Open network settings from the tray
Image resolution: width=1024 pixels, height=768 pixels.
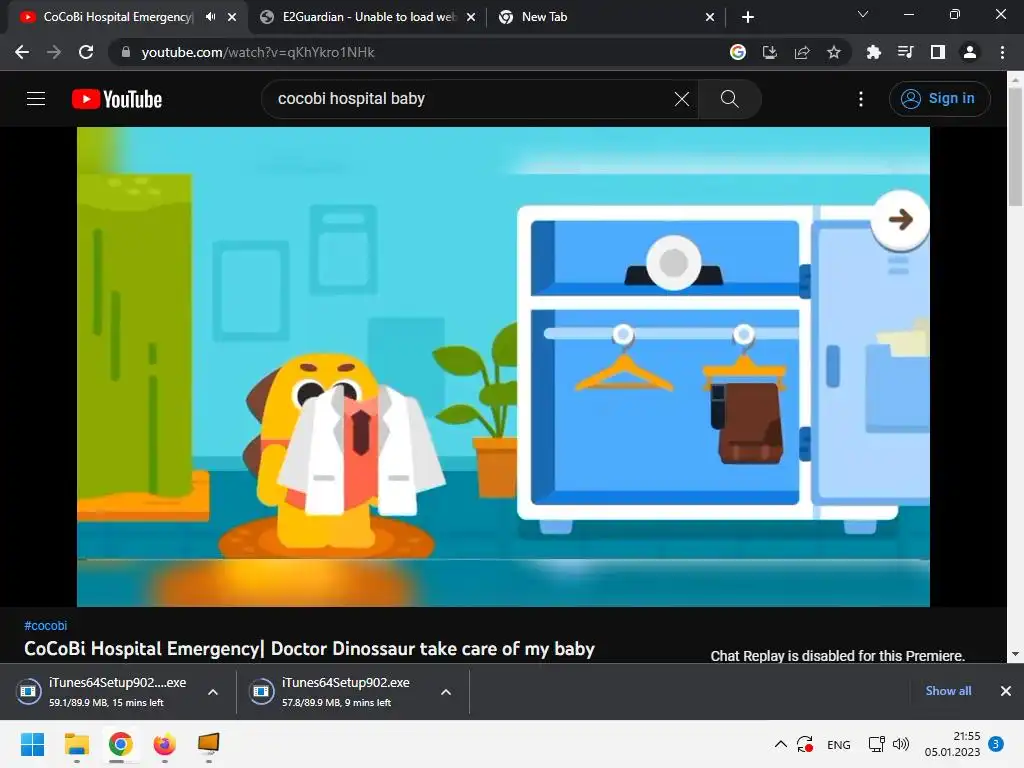(876, 744)
